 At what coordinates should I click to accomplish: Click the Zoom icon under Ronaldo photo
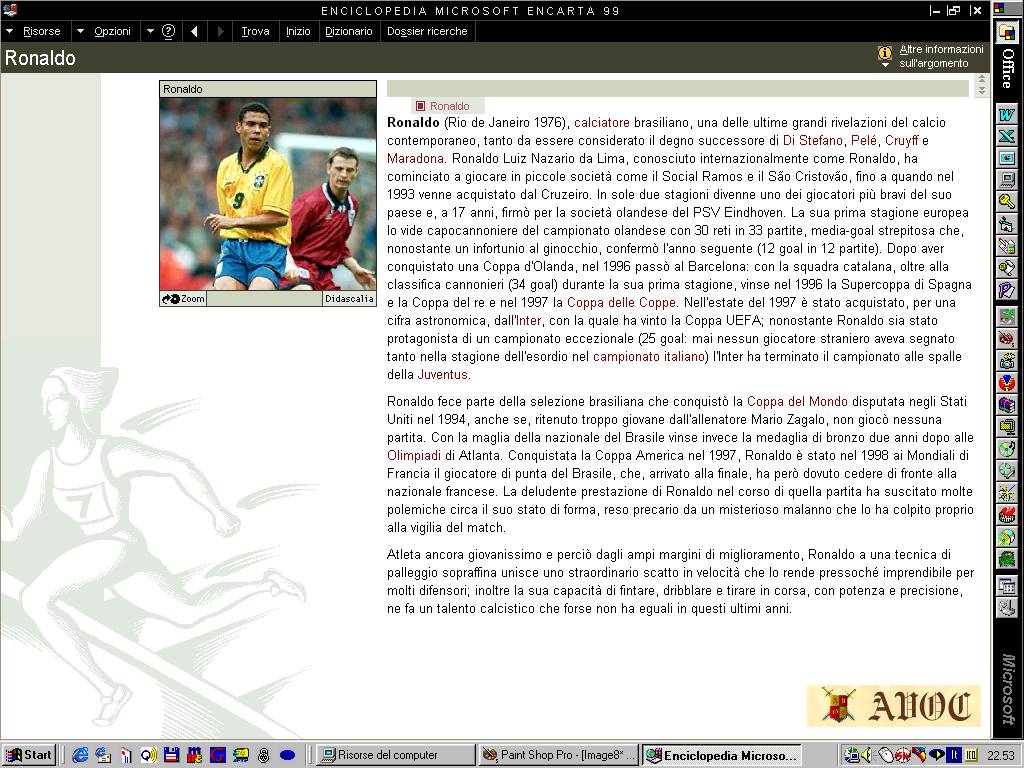click(x=184, y=298)
